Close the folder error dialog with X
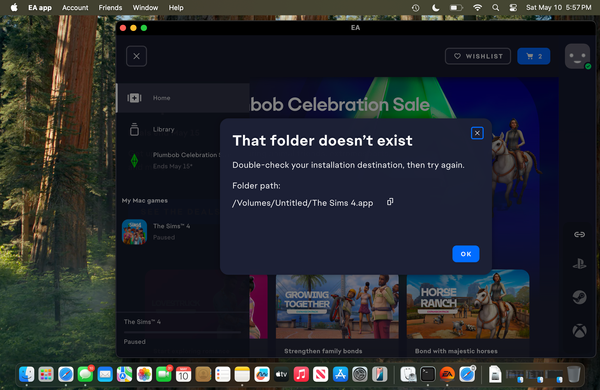 pos(477,133)
